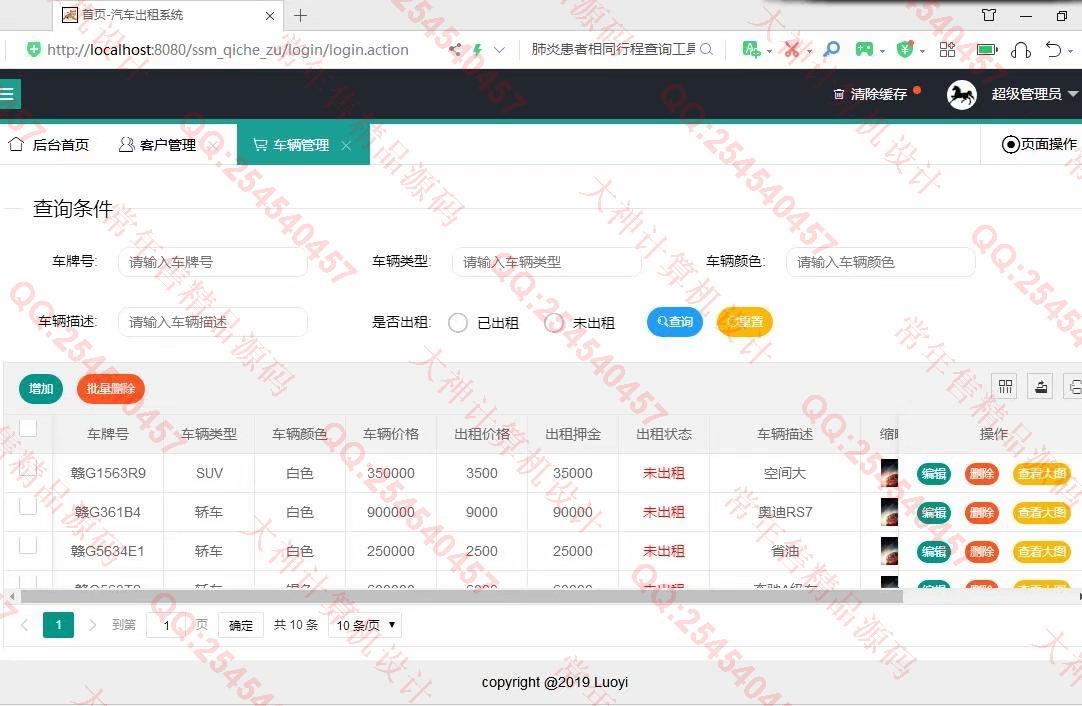Switch to the 客户管理 tab
The width and height of the screenshot is (1082, 706).
(x=158, y=145)
